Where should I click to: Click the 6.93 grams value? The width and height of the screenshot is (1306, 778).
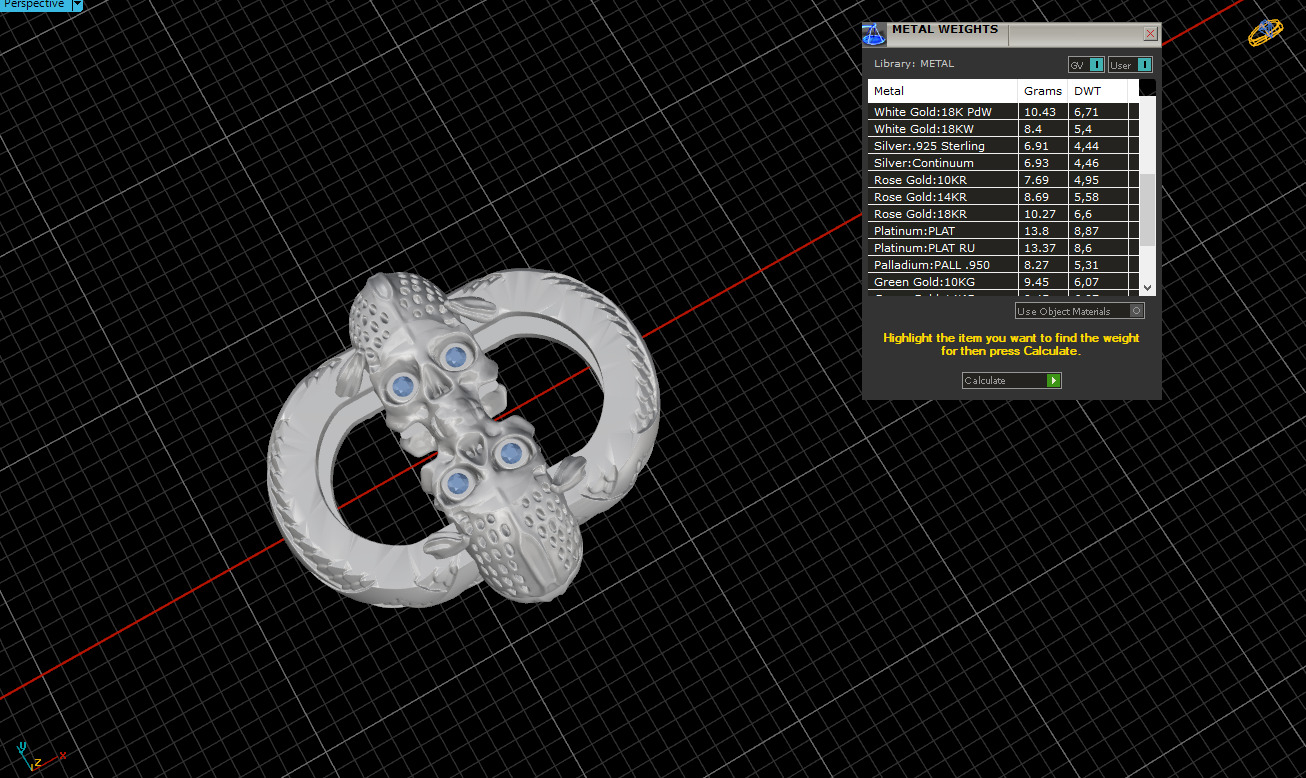point(1035,163)
